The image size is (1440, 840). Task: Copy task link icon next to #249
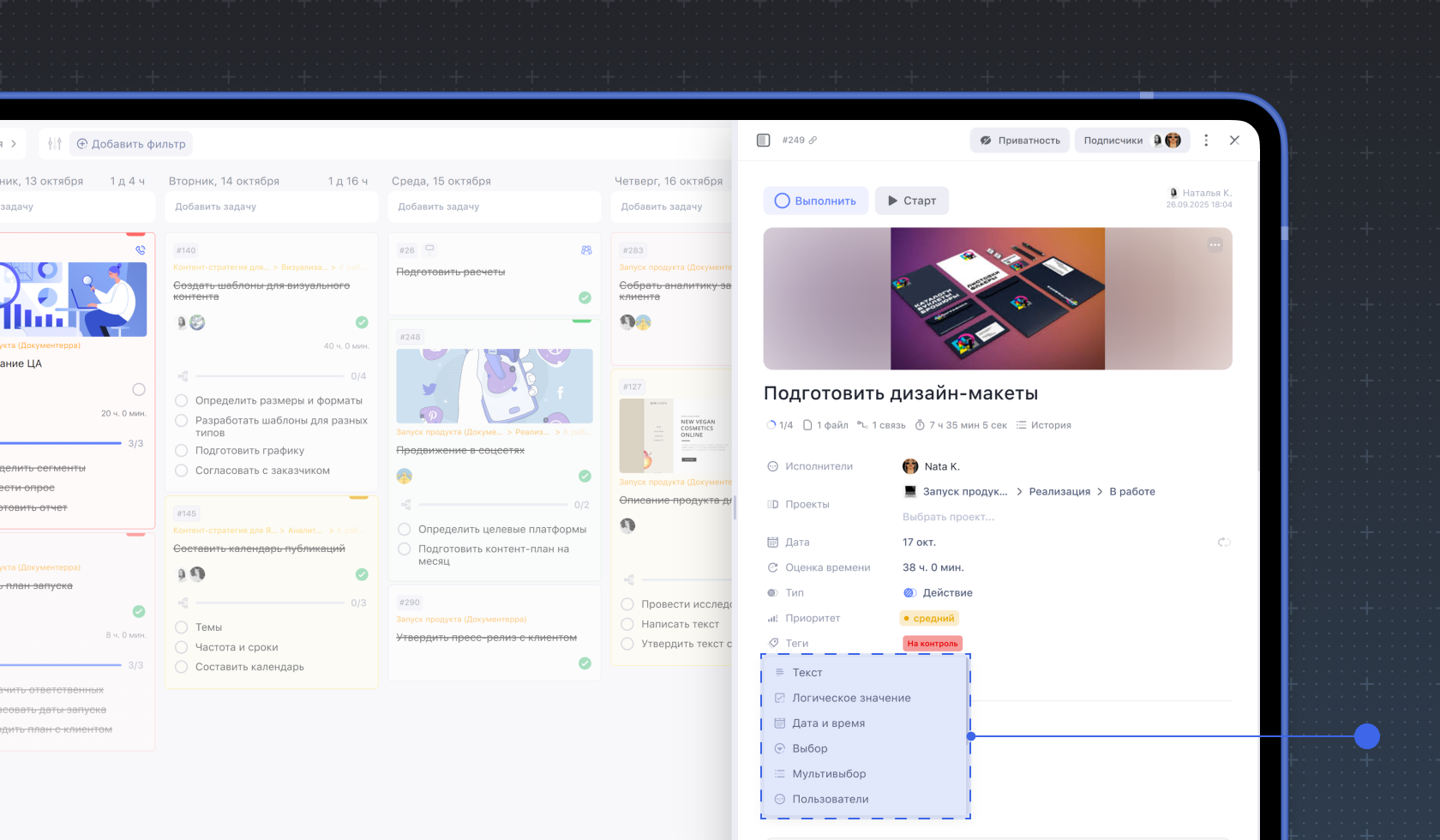[x=813, y=141]
